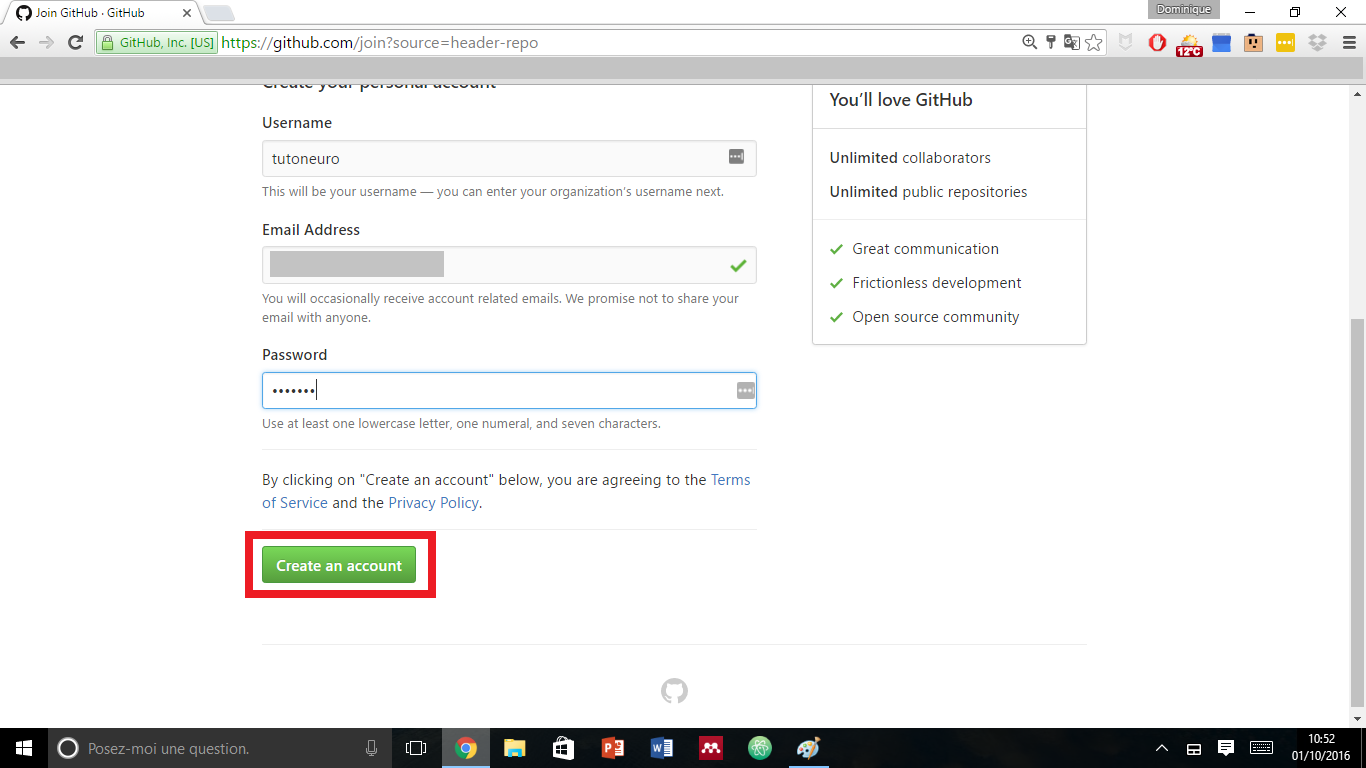This screenshot has width=1366, height=768.
Task: Click 'Unlimited collaborators' text
Action: click(910, 158)
